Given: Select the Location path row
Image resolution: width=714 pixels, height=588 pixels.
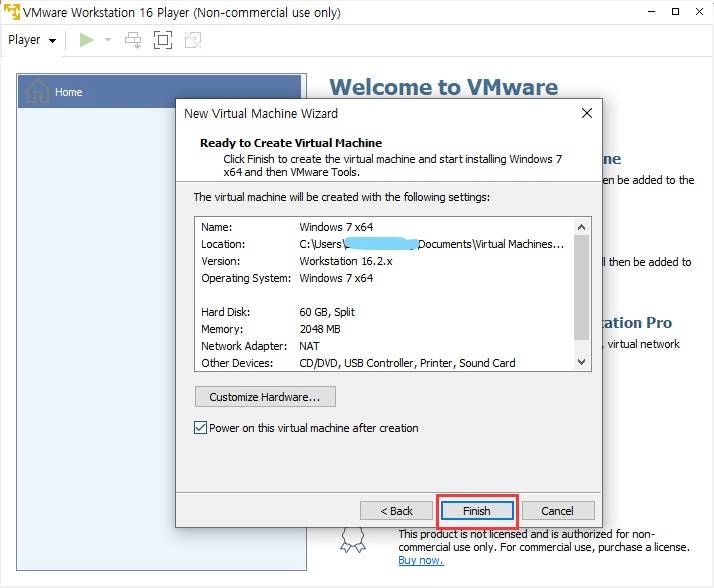Looking at the screenshot, I should [x=385, y=244].
